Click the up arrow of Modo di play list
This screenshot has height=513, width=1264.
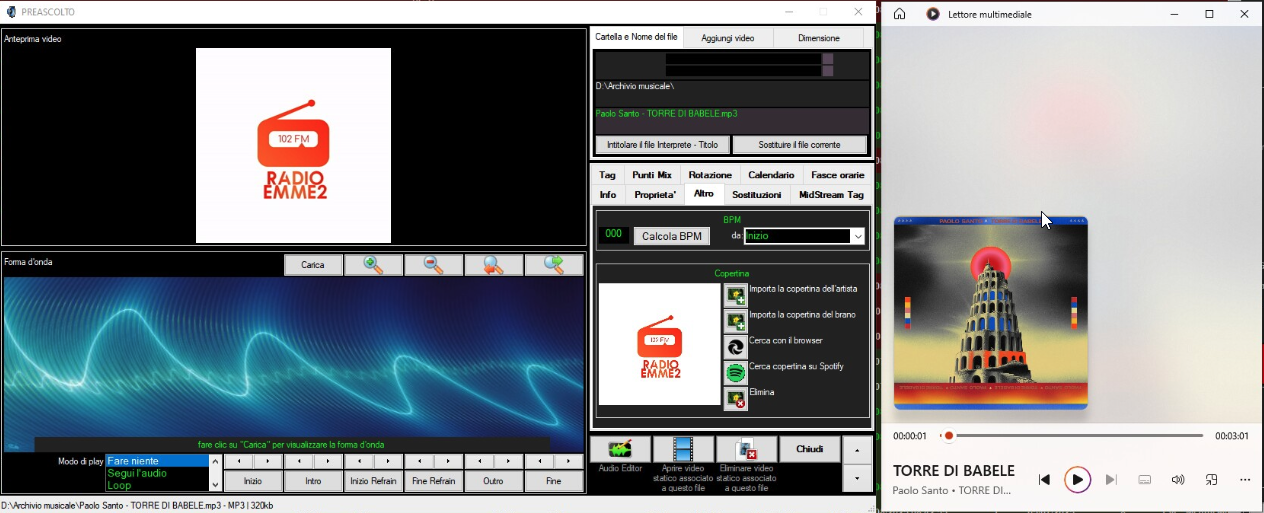coord(215,461)
